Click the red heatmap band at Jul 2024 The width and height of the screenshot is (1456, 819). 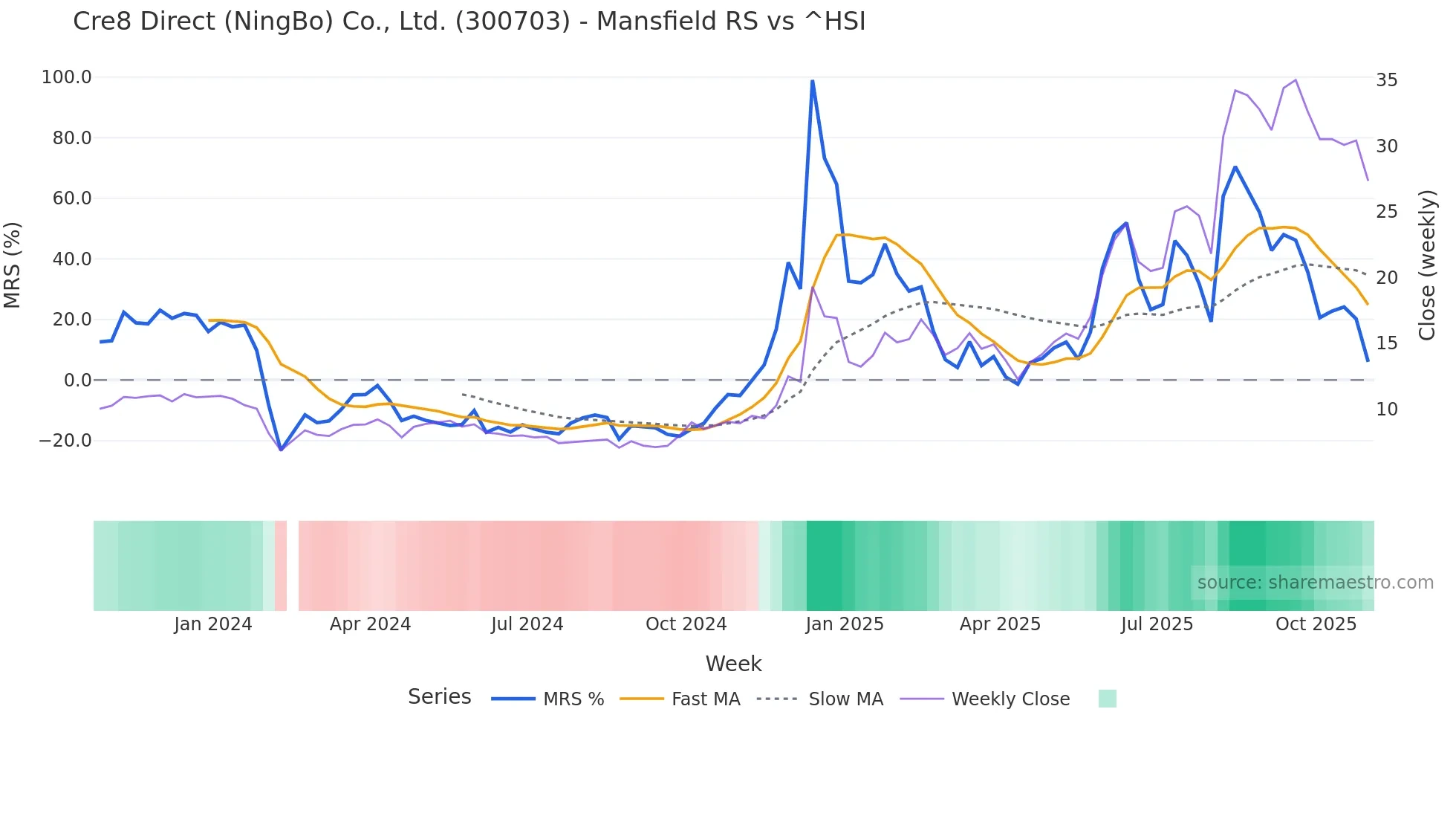(x=527, y=566)
